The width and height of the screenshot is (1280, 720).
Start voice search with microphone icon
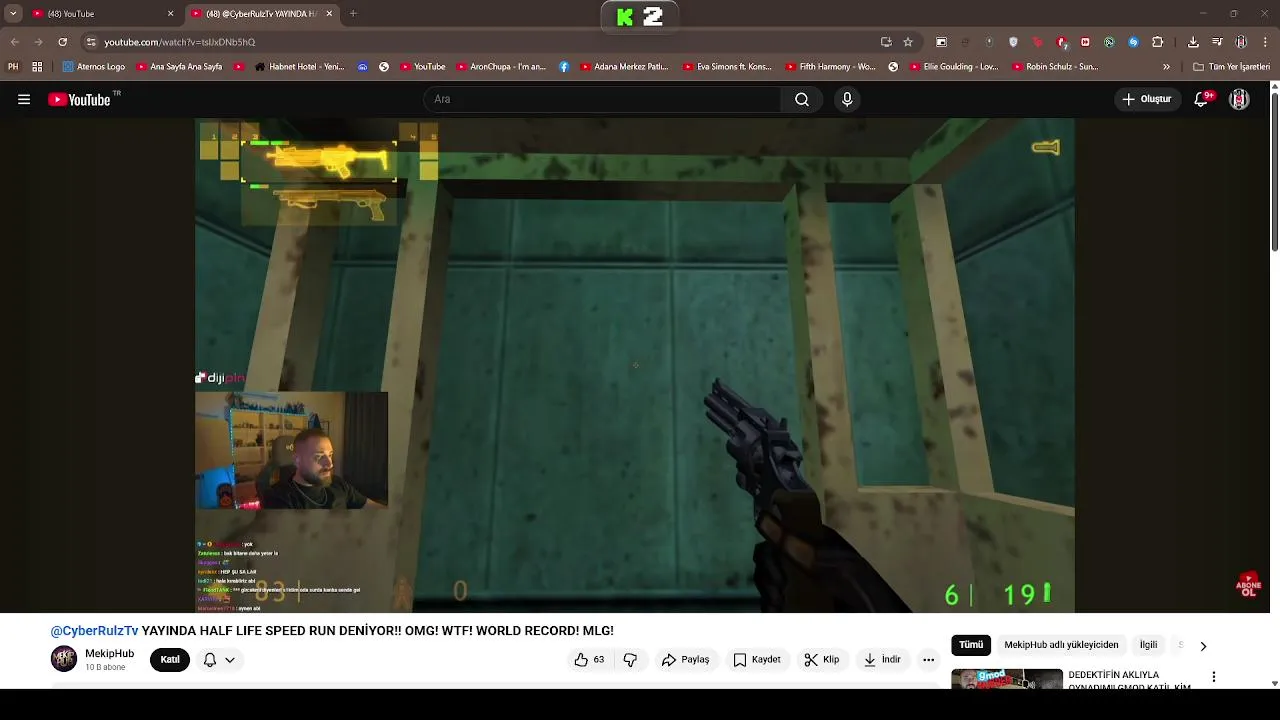847,99
